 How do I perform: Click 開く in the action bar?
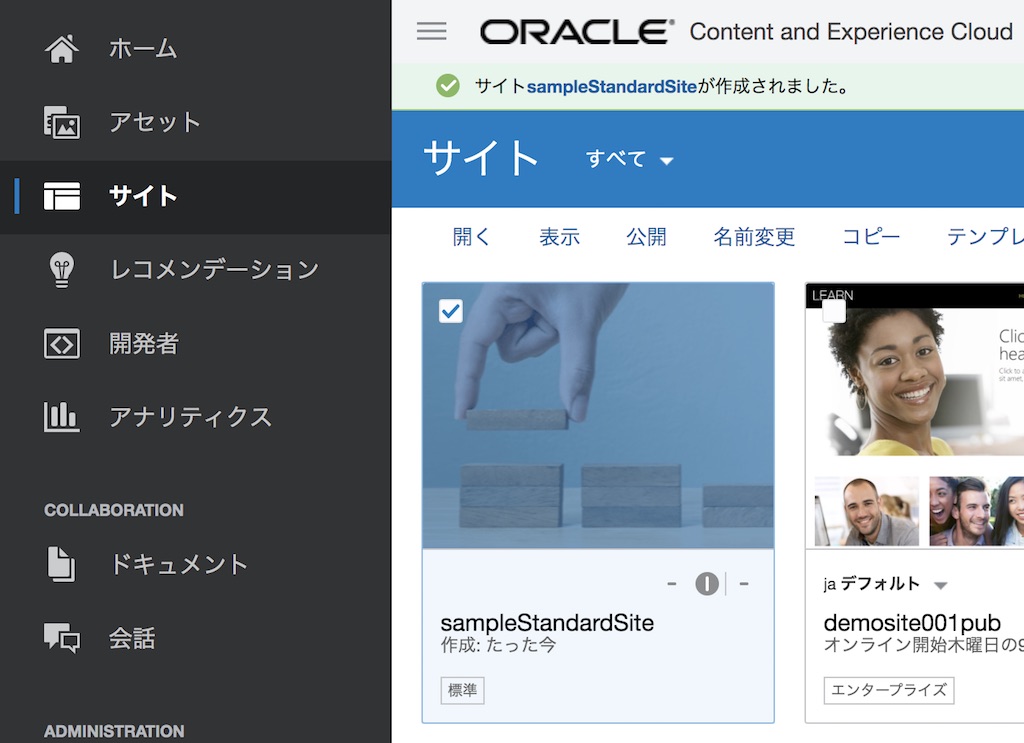[472, 237]
